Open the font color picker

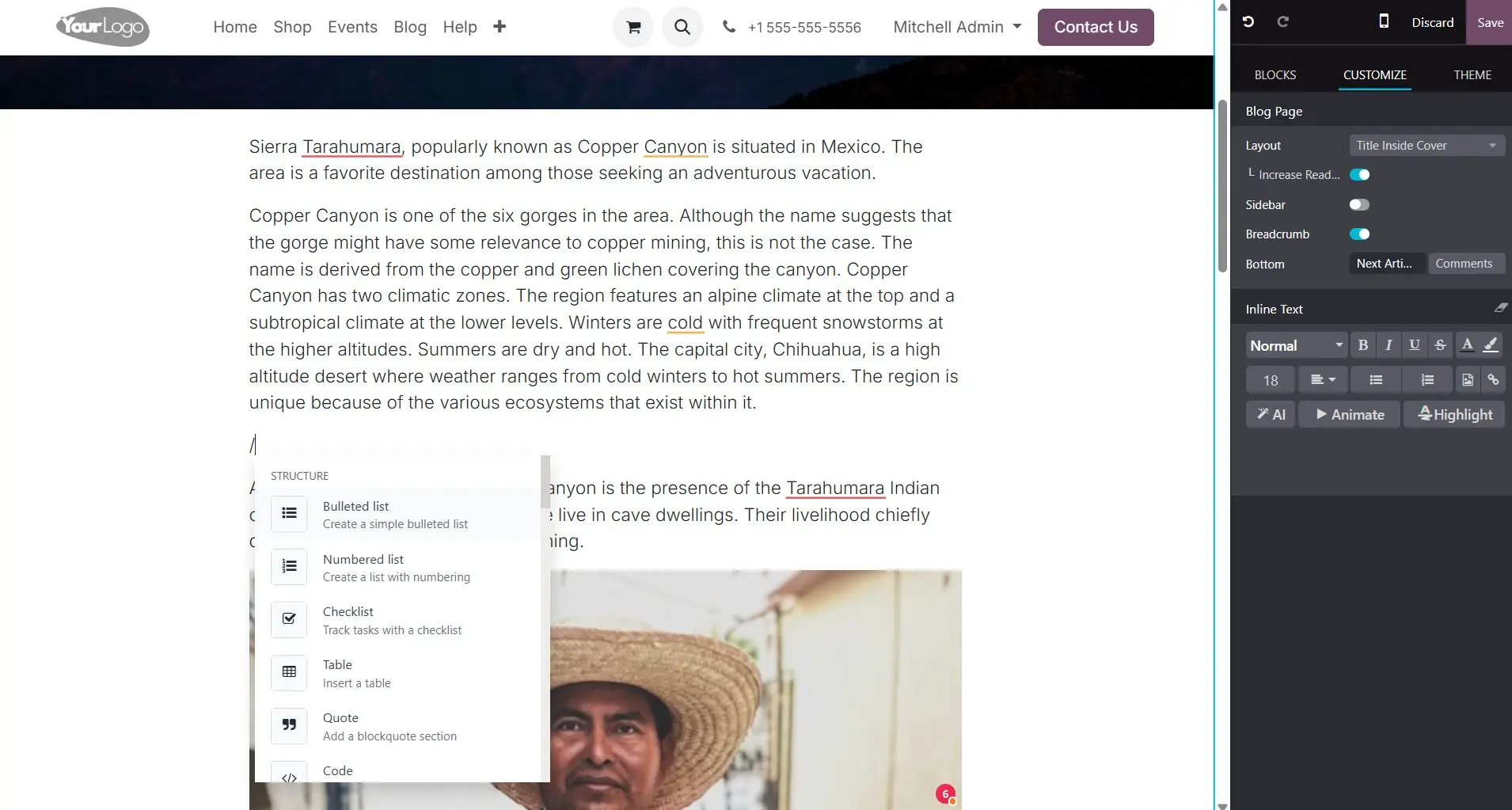pos(1467,345)
